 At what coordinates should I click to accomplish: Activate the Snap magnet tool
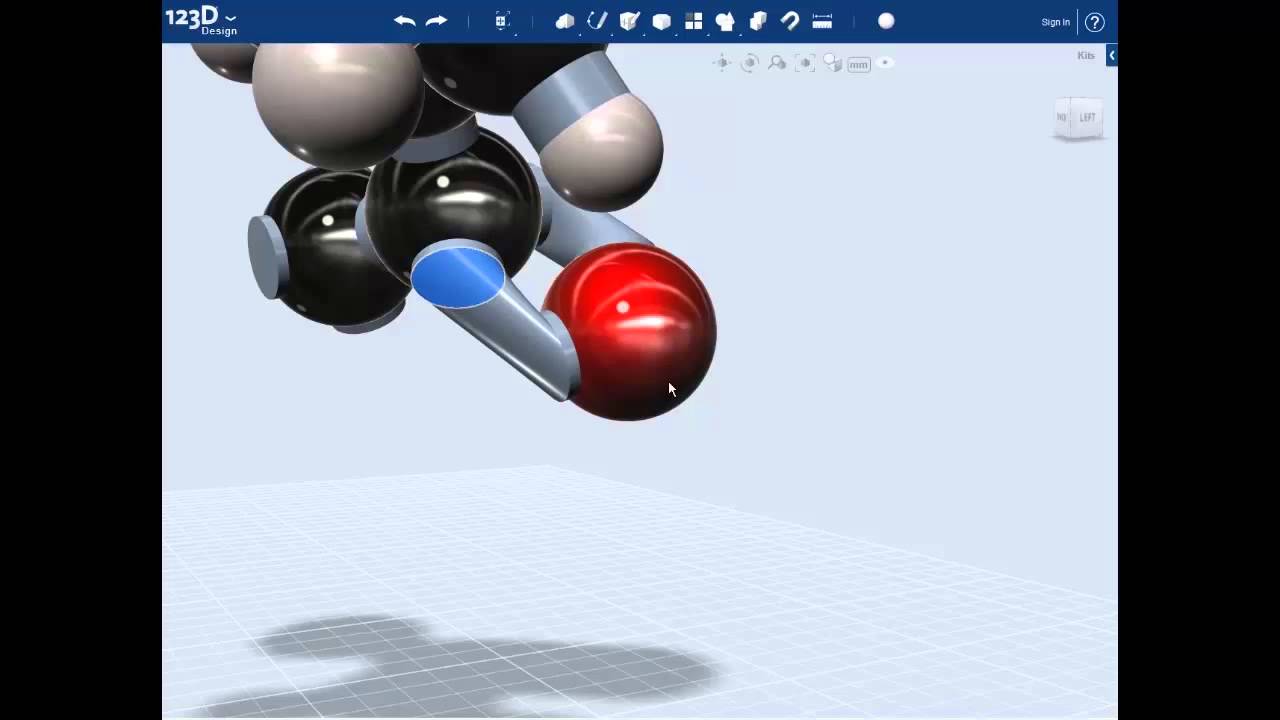790,21
